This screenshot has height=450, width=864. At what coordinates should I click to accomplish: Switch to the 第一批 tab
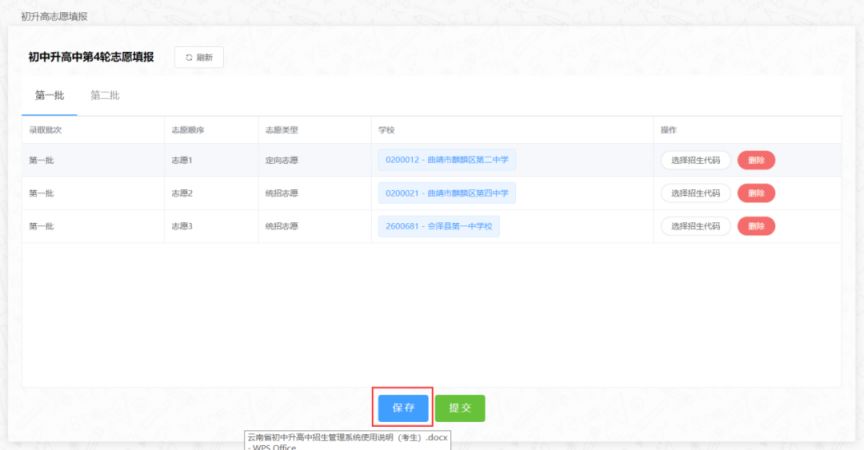(50, 95)
